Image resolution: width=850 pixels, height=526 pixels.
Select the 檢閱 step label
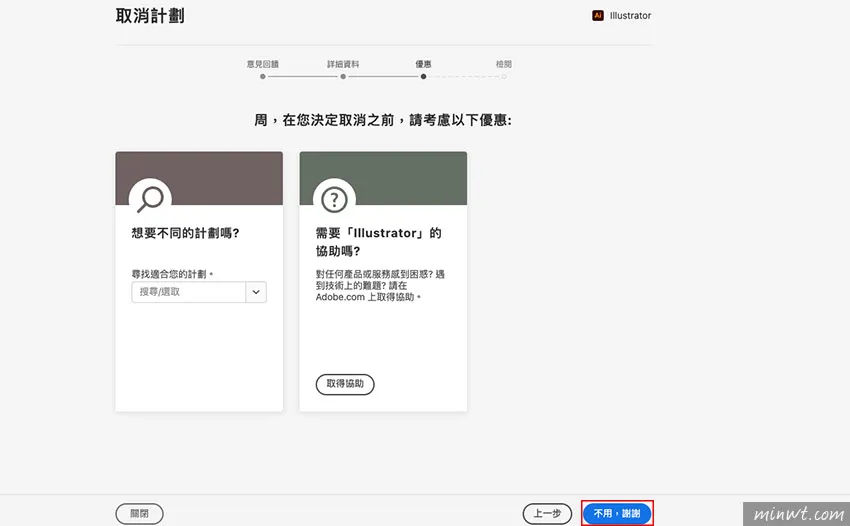(x=503, y=63)
